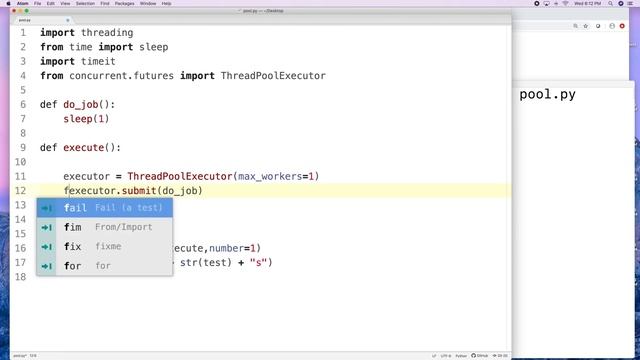
Task: Click the snippet icon beside 'fix'
Action: [x=47, y=247]
